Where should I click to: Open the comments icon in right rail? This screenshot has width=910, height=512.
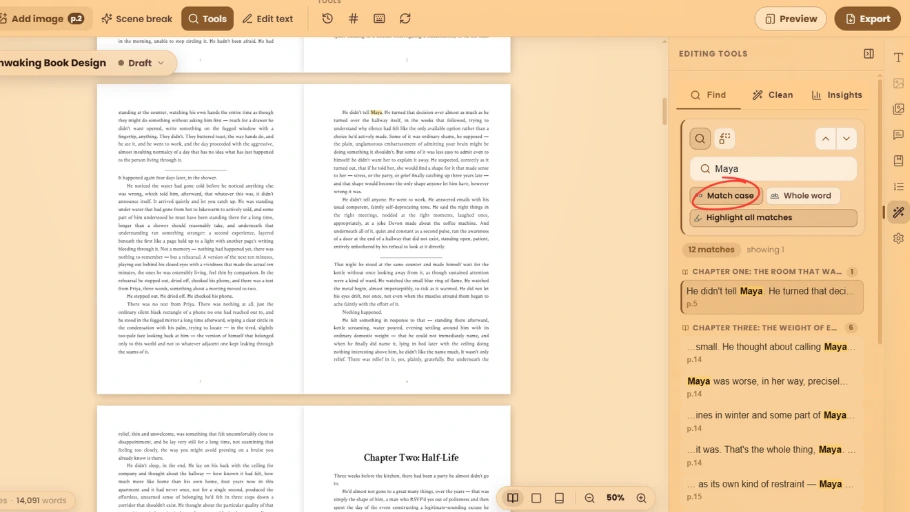tap(898, 135)
